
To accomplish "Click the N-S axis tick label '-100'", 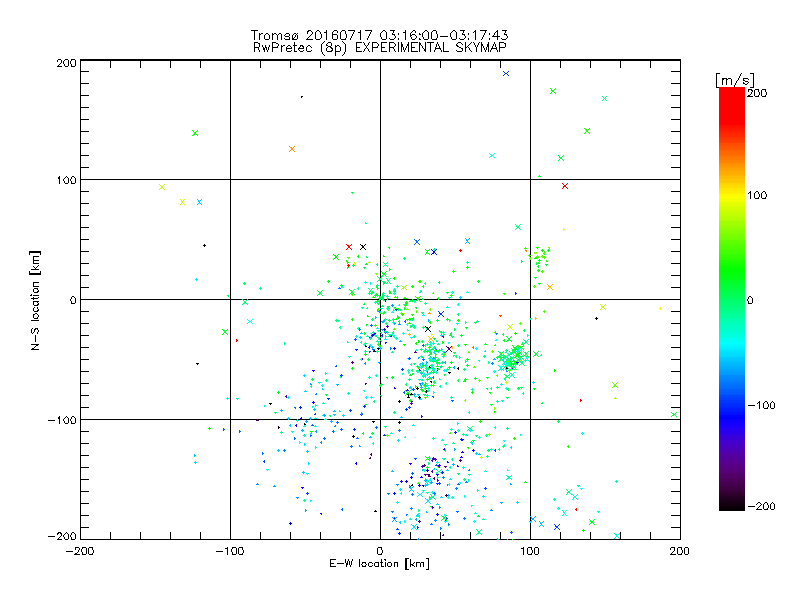I will [62, 420].
